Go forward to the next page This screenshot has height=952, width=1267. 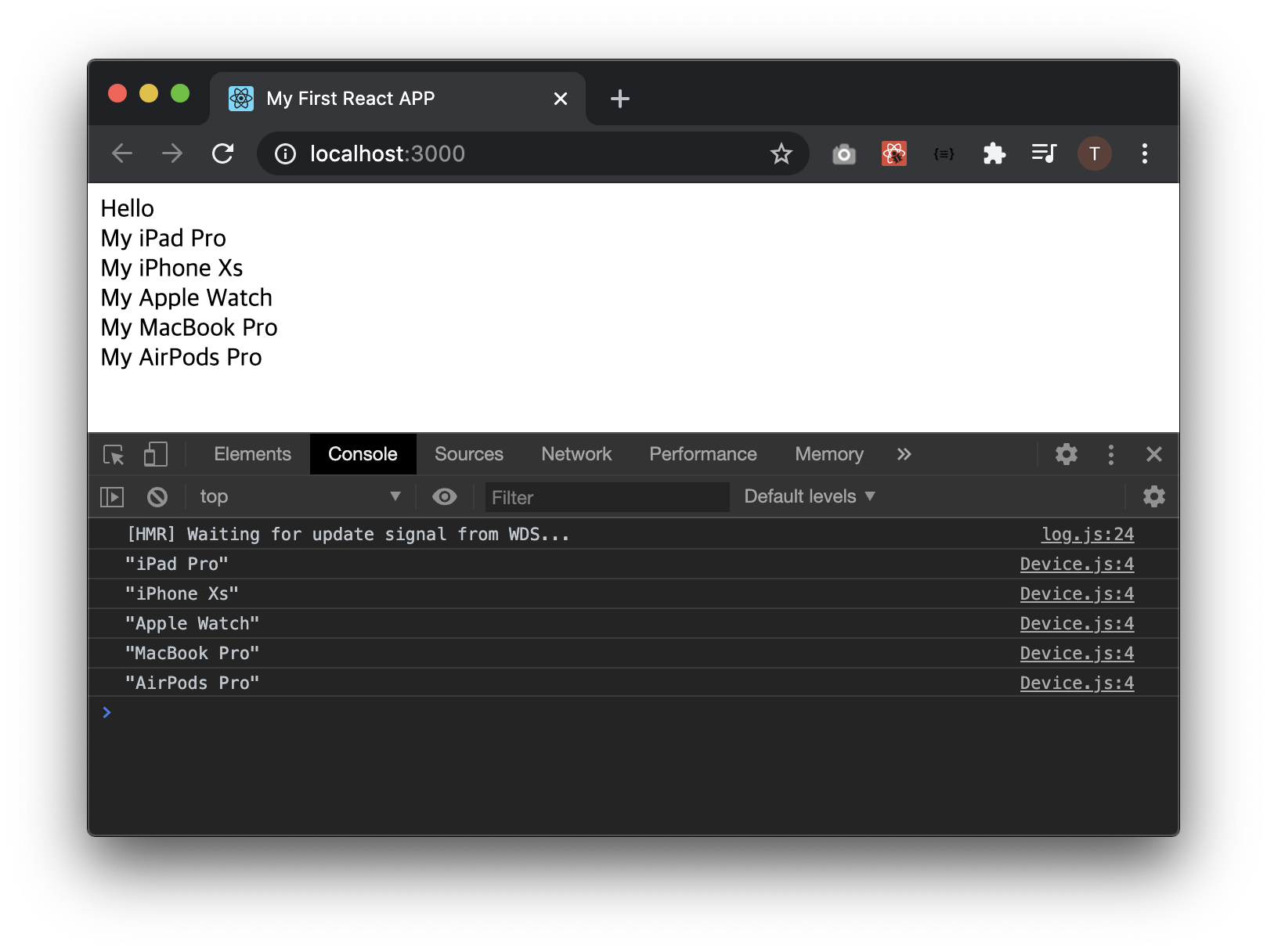tap(172, 153)
